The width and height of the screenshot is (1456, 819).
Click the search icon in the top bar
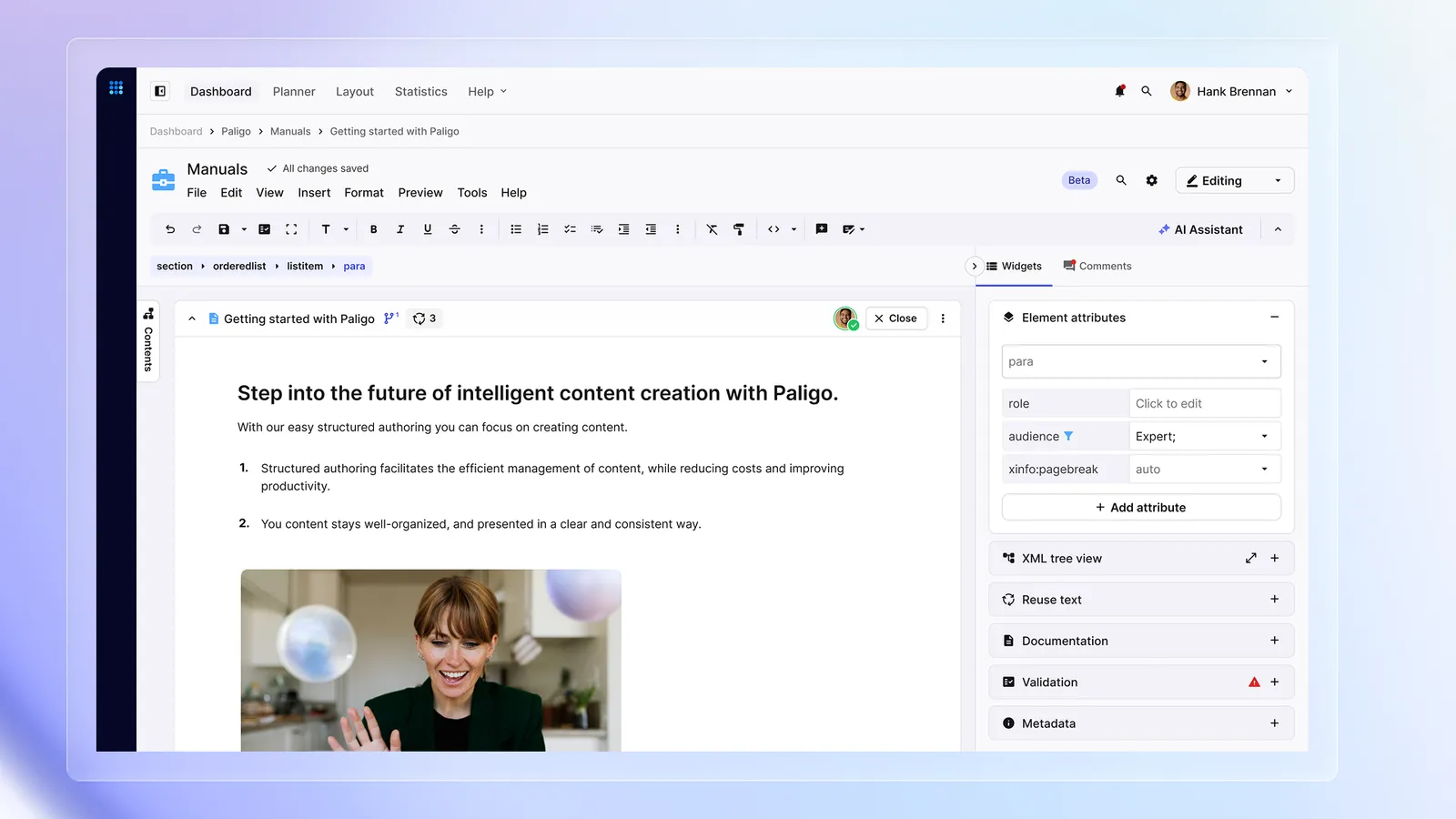coord(1147,91)
